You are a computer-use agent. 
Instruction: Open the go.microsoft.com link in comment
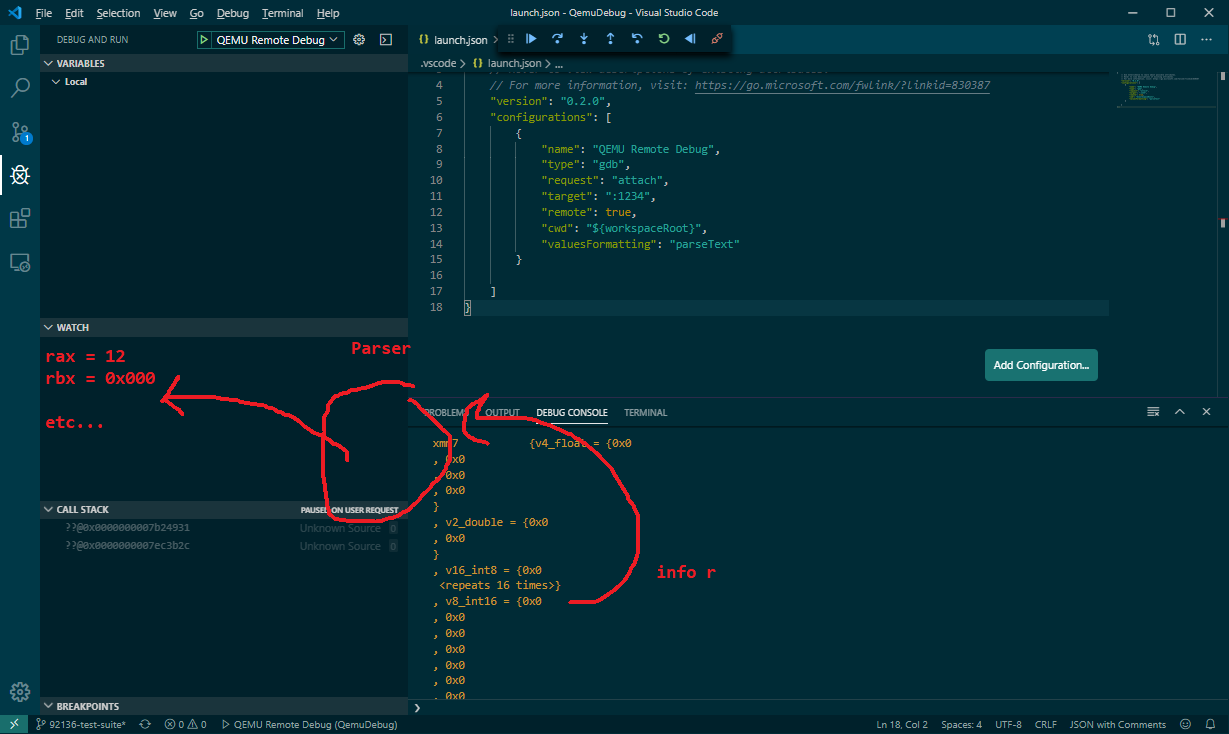[842, 85]
